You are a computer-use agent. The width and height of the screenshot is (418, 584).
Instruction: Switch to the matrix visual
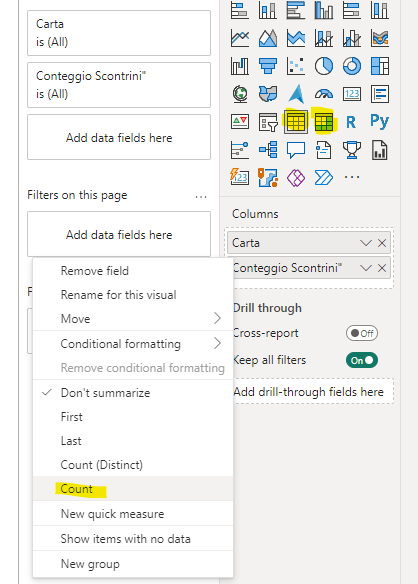coord(324,122)
